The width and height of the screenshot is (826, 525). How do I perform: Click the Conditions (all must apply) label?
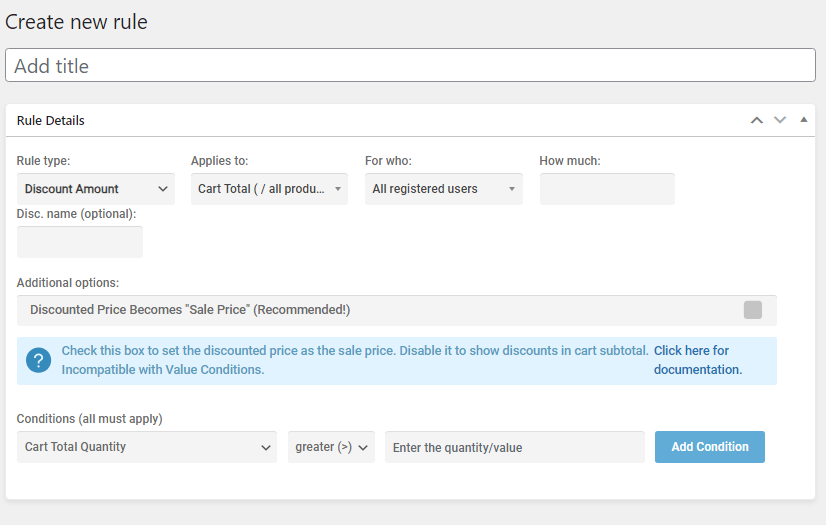(90, 419)
